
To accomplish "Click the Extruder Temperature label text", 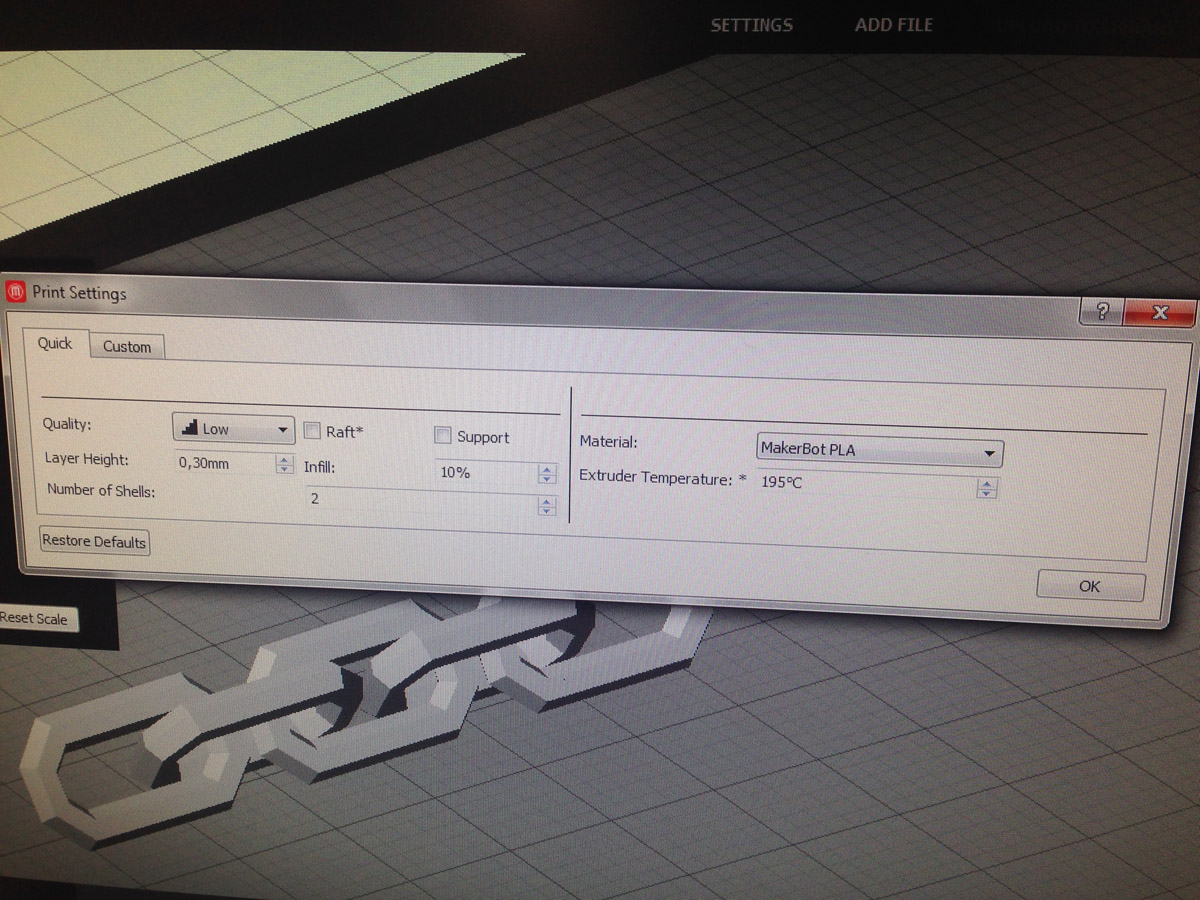I will (x=663, y=478).
